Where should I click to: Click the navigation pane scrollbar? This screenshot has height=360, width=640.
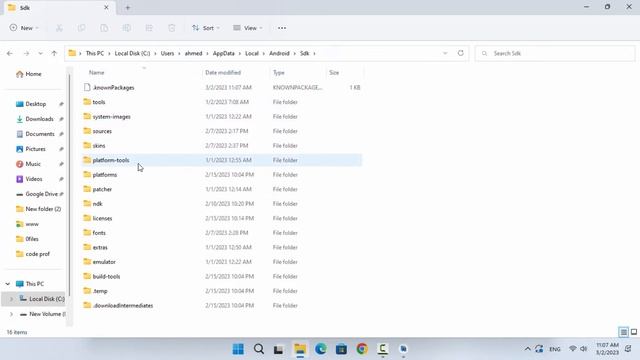69,184
